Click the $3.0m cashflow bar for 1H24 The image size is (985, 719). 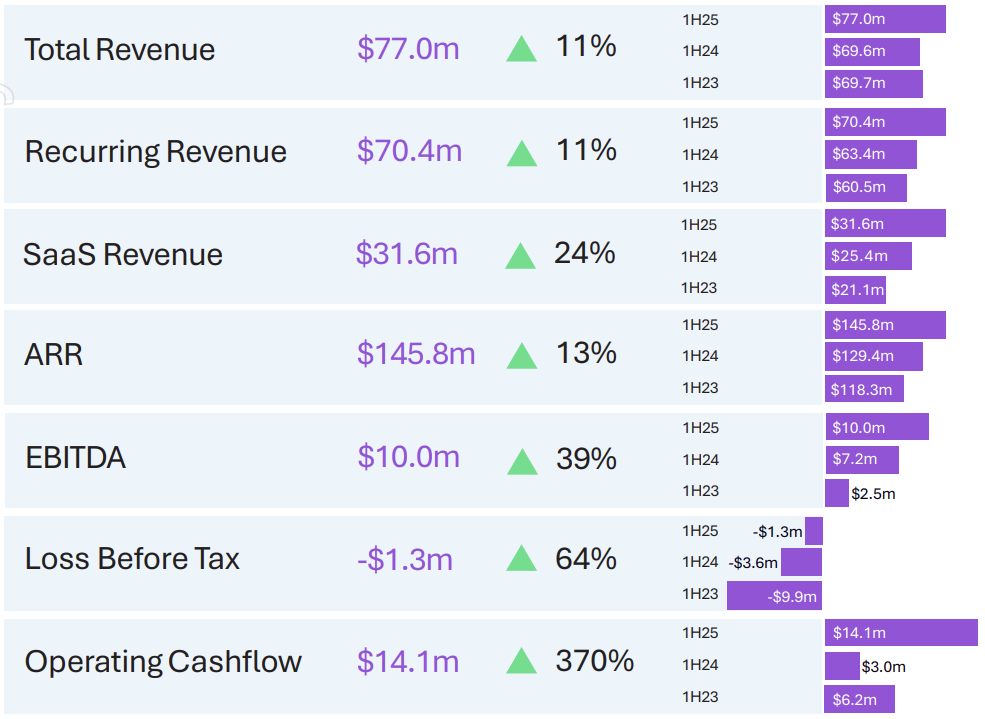(x=841, y=666)
